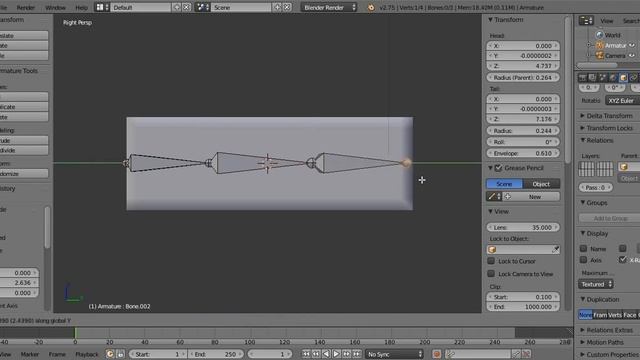Open the Scene properties tab icon
This screenshot has width=640, height=360.
point(602,78)
